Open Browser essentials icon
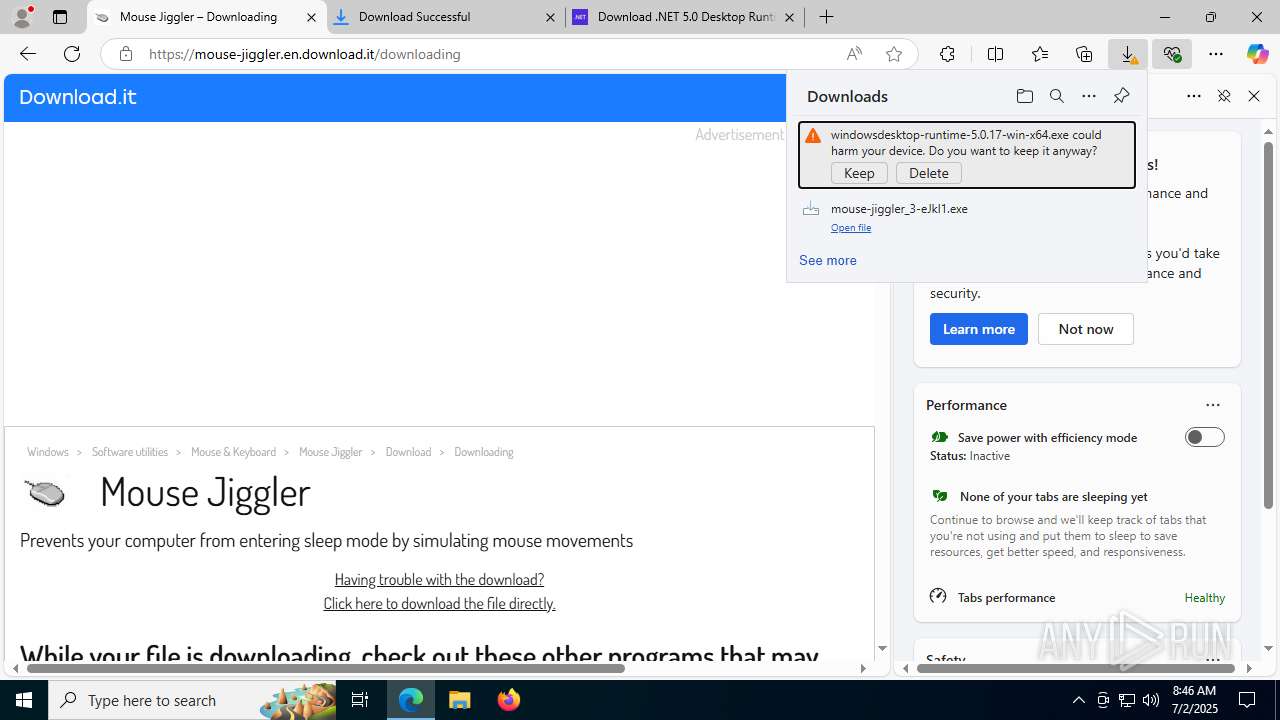The image size is (1280, 720). point(1172,54)
